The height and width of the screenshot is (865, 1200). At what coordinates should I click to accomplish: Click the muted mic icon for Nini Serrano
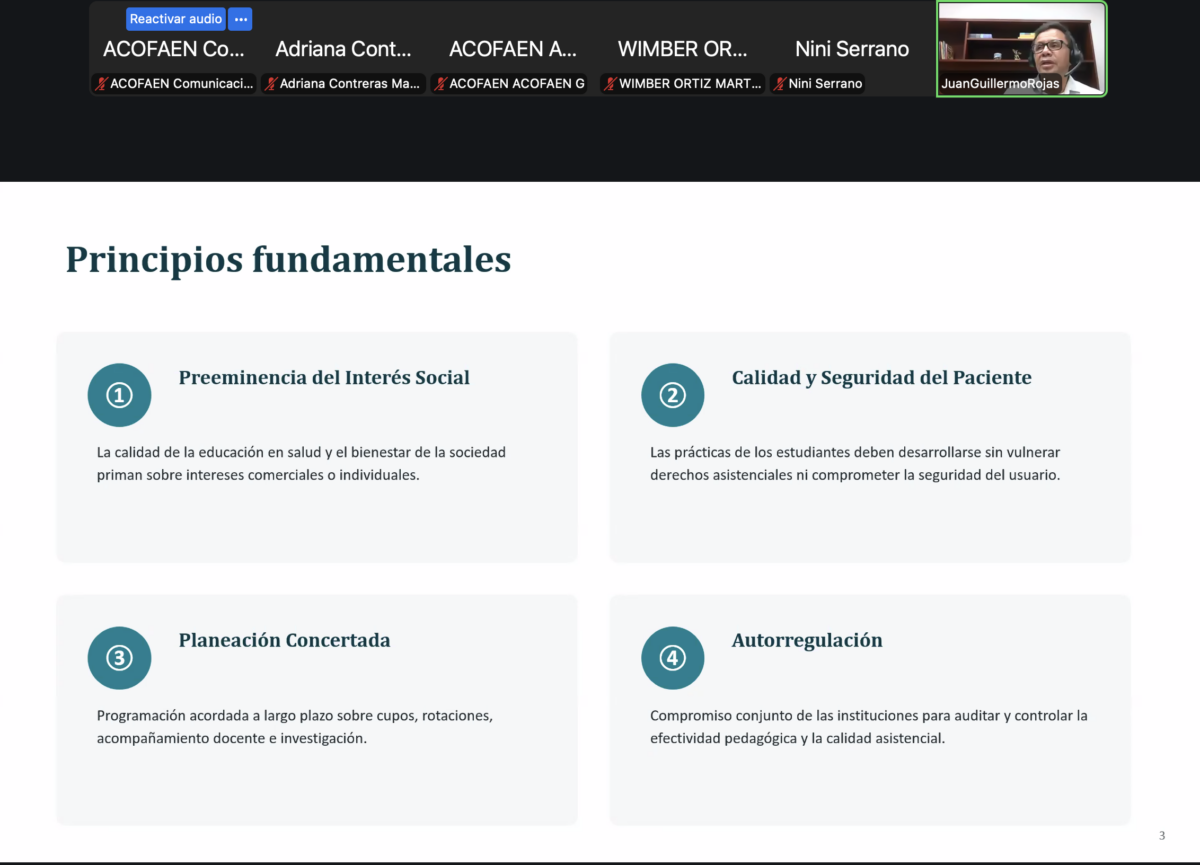click(x=780, y=84)
